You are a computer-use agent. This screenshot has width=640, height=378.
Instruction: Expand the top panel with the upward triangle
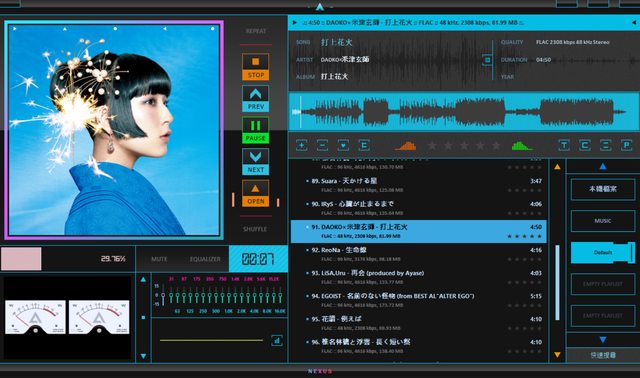click(x=320, y=7)
